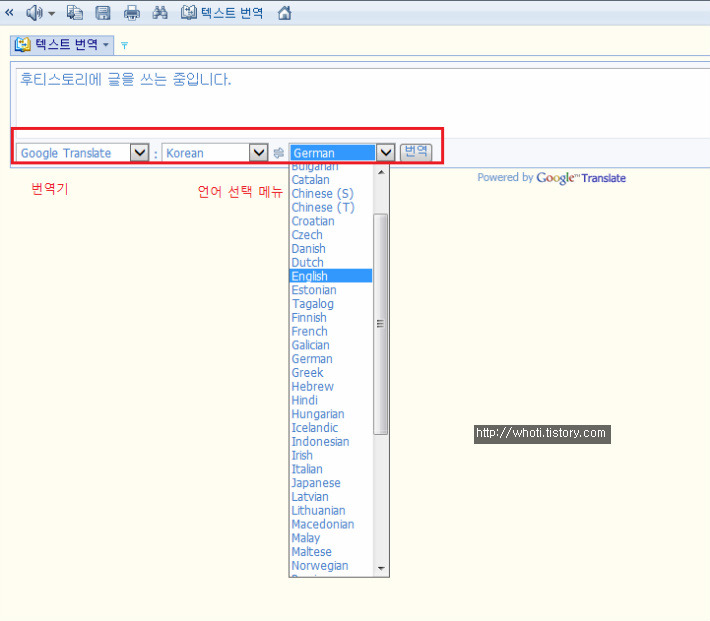The width and height of the screenshot is (710, 621).
Task: Click Maltese in the list
Action: click(x=331, y=552)
